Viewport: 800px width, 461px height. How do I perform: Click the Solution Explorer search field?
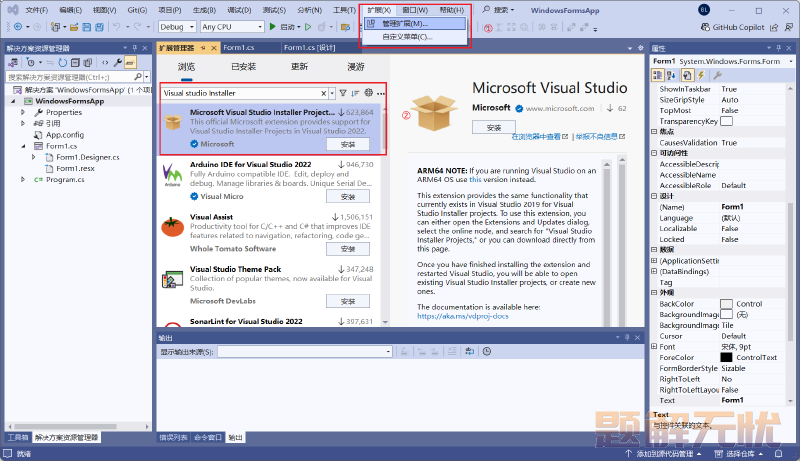pyautogui.click(x=70, y=77)
